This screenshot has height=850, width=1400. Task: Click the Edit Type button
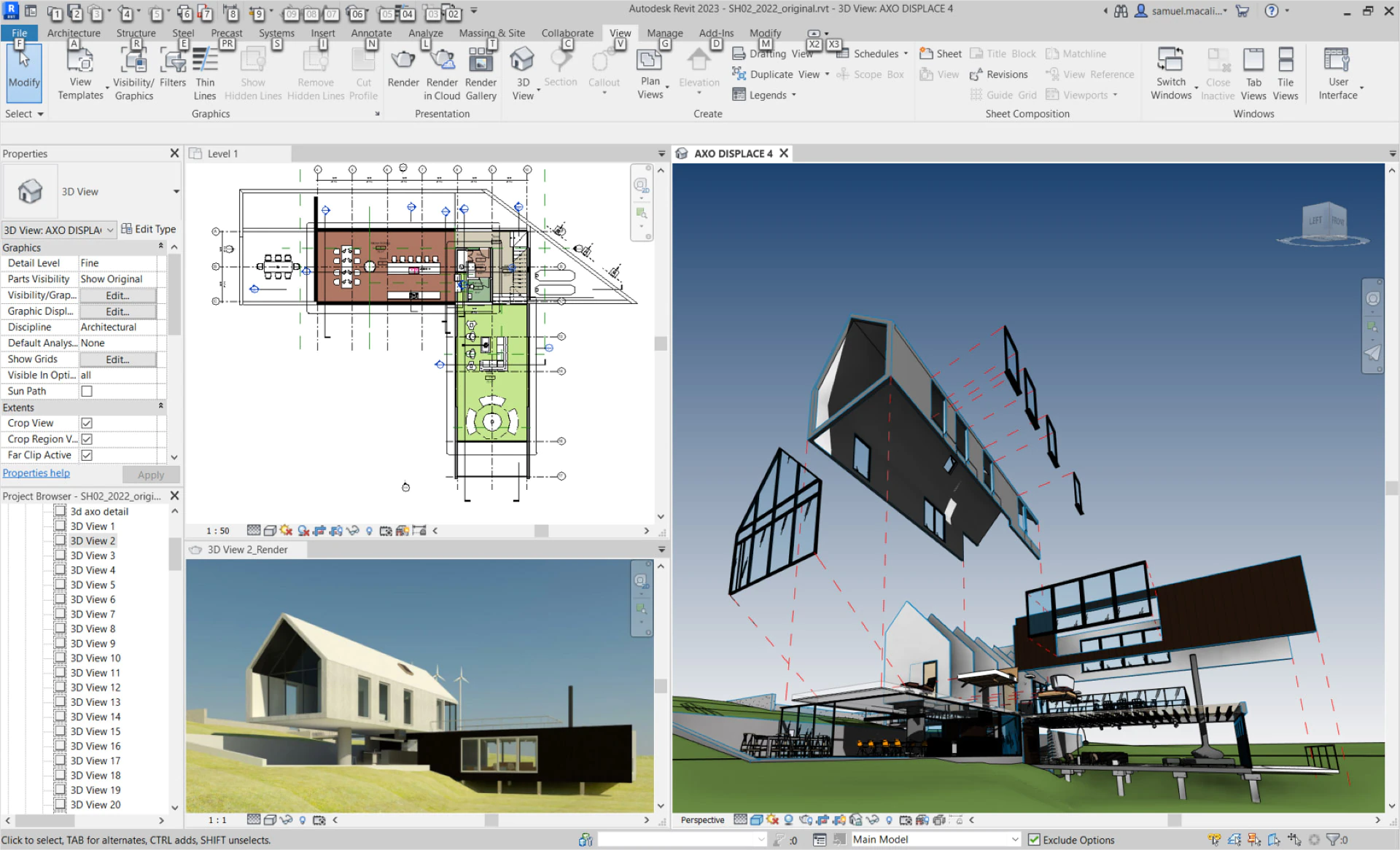click(149, 229)
